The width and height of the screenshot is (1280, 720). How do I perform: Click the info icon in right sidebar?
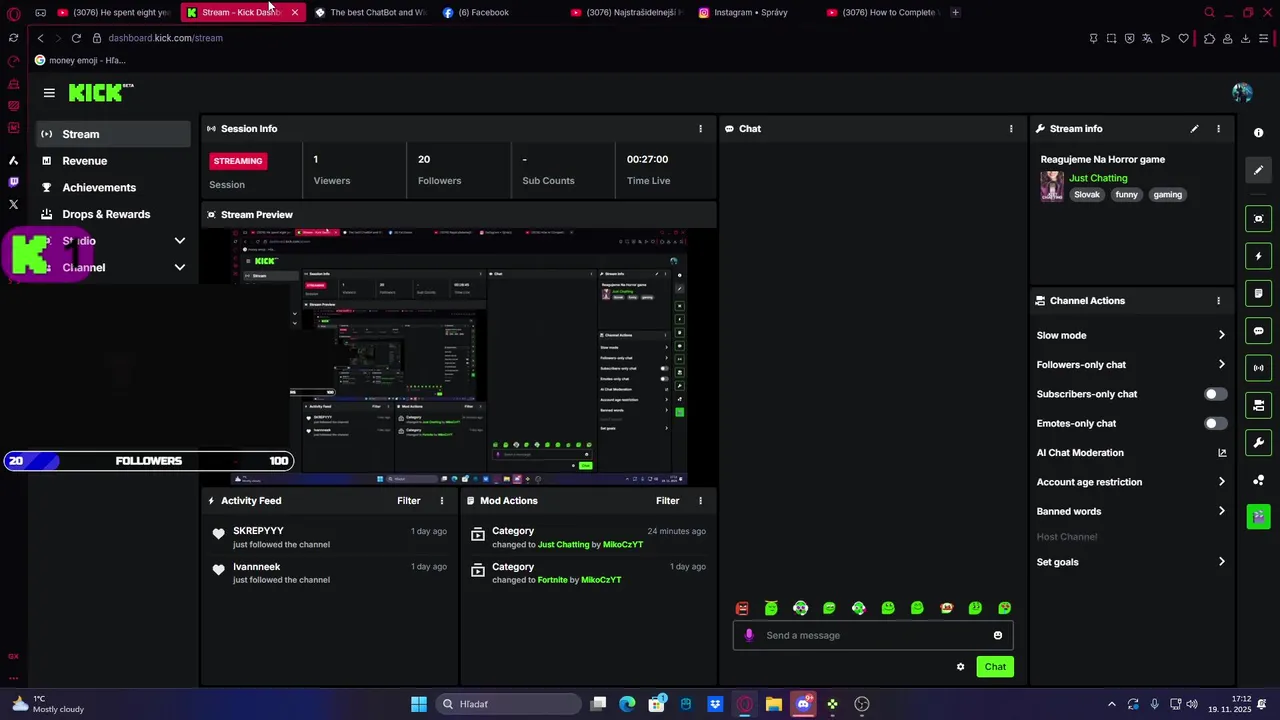pos(1259,133)
